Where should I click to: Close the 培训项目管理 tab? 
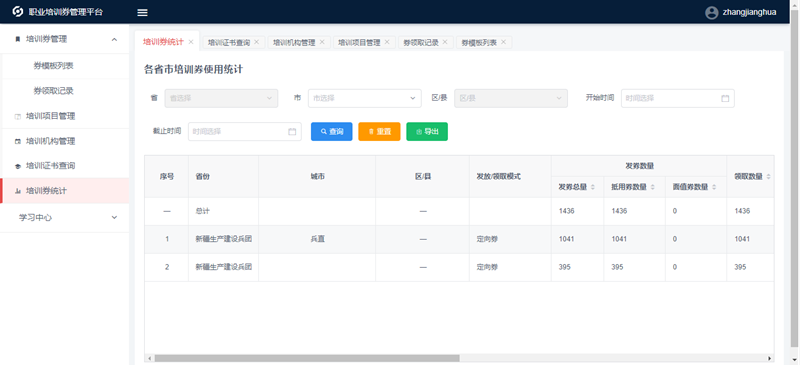pyautogui.click(x=387, y=42)
